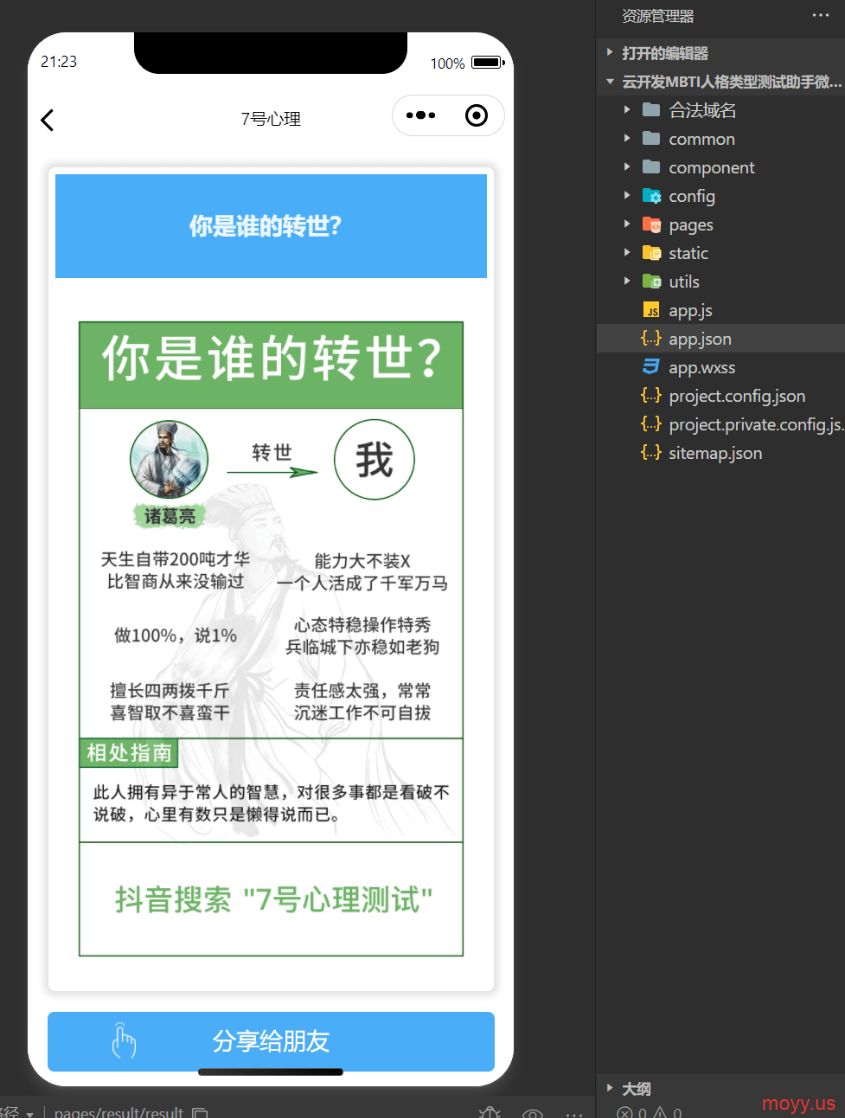Select app.json in the file tree
This screenshot has height=1118, width=845.
point(700,339)
